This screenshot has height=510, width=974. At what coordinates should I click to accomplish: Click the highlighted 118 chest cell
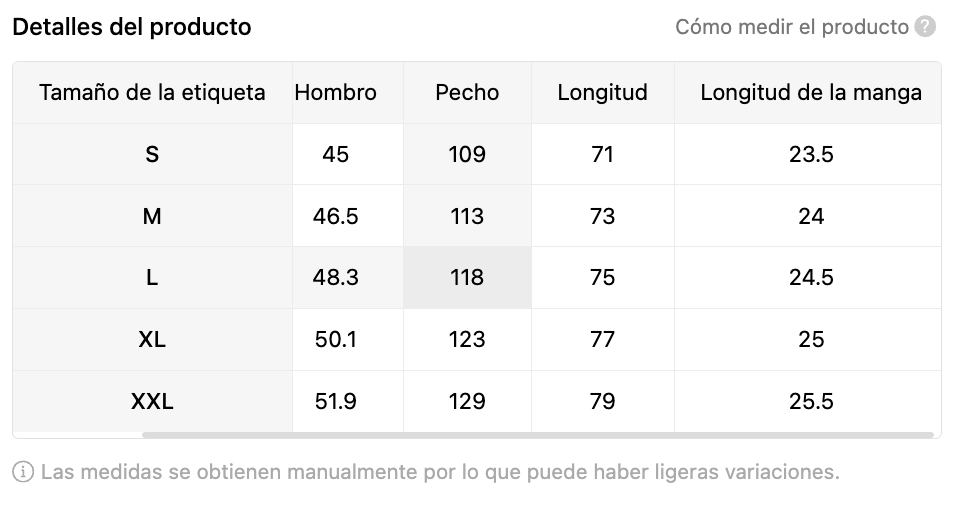467,278
